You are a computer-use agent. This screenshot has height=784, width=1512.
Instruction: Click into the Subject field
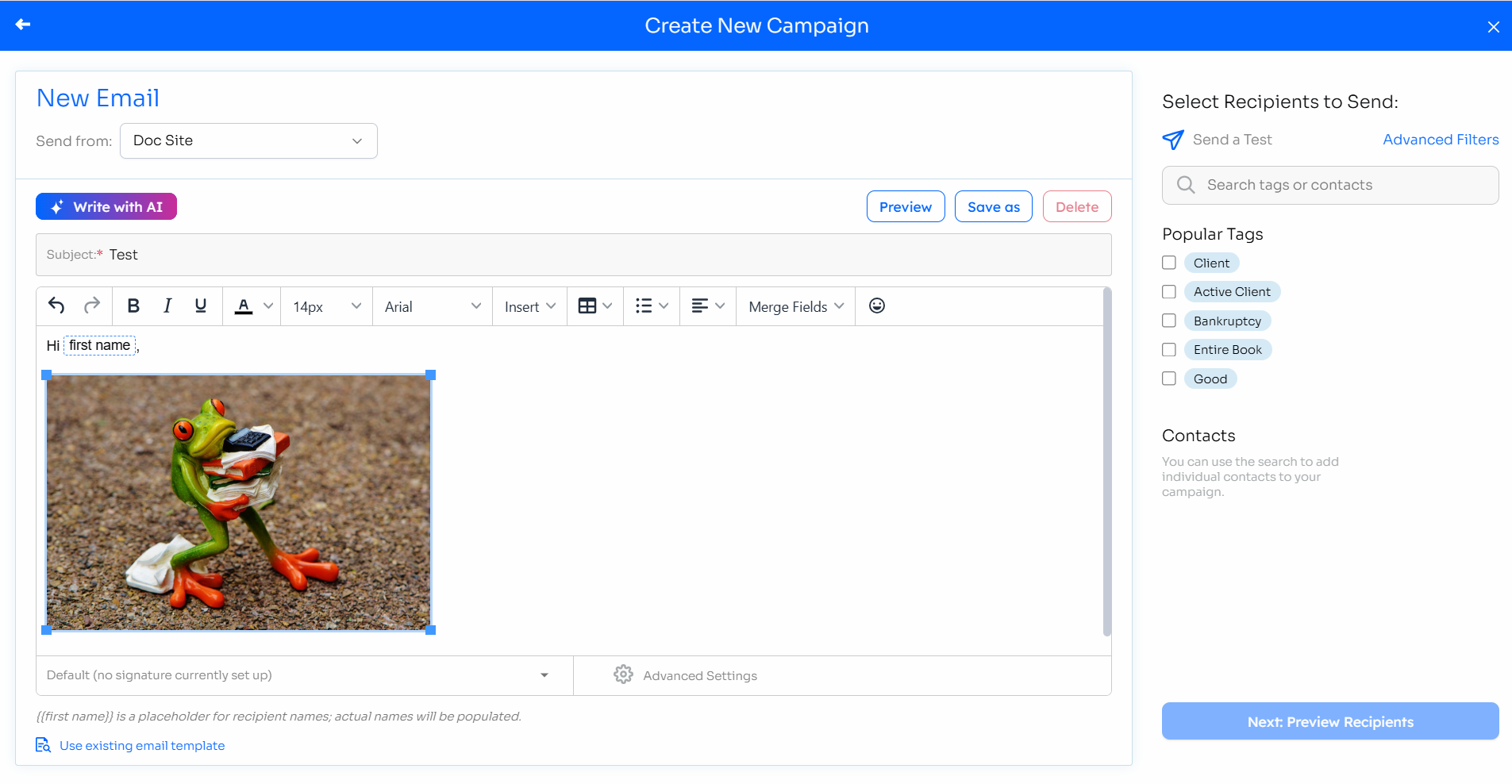(574, 255)
